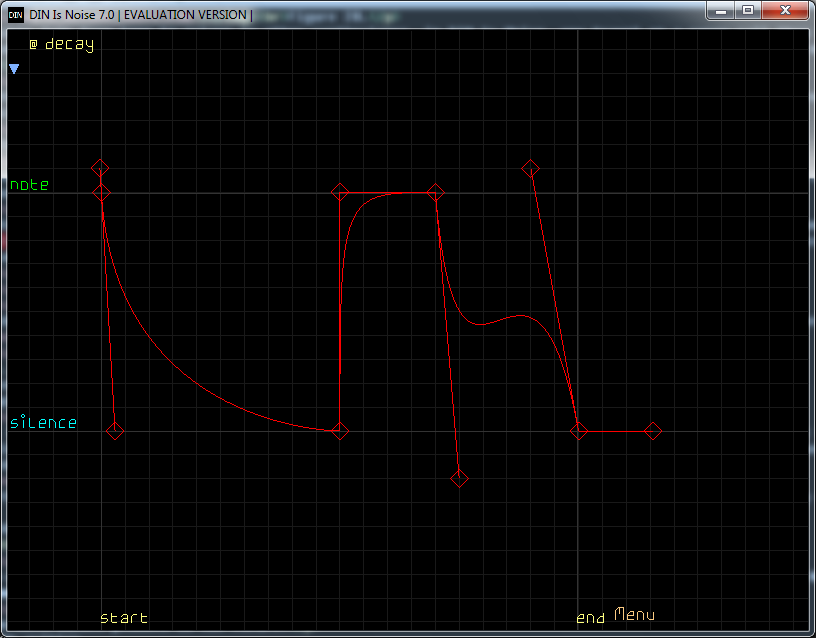The width and height of the screenshot is (816, 638).
Task: Click the 'end' marker label
Action: point(590,618)
